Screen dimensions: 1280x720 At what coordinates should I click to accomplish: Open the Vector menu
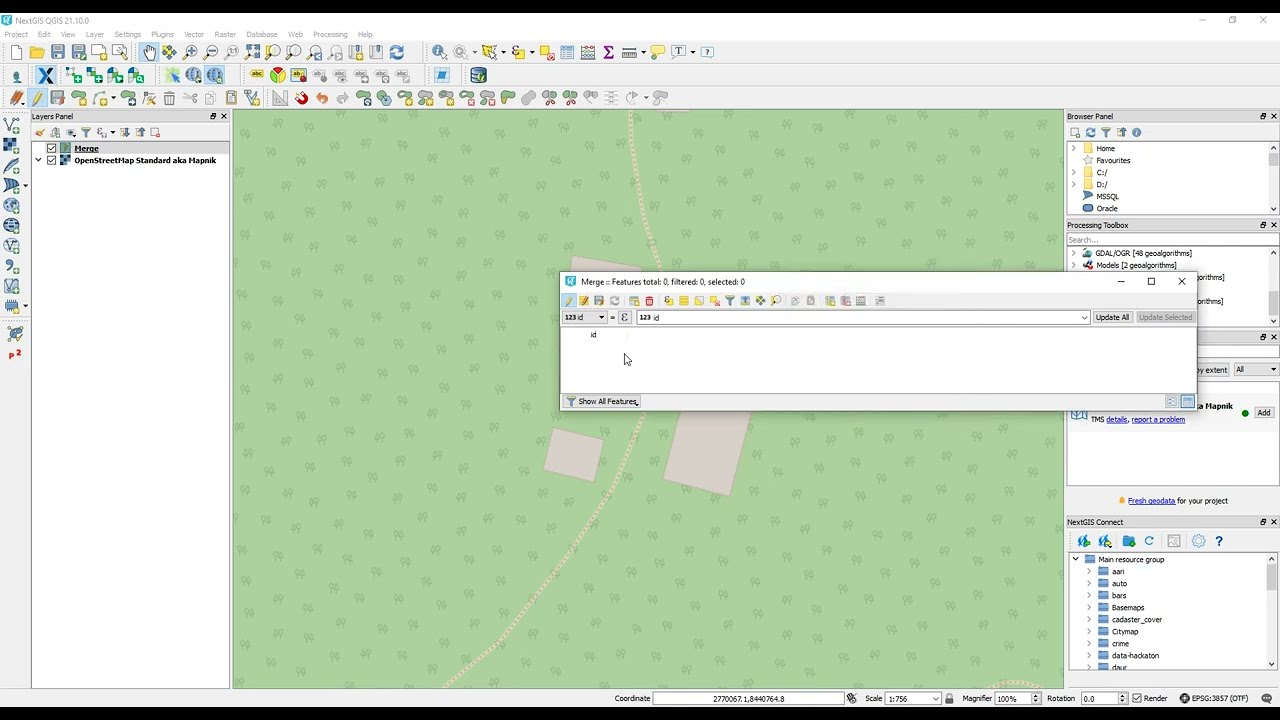pos(194,34)
